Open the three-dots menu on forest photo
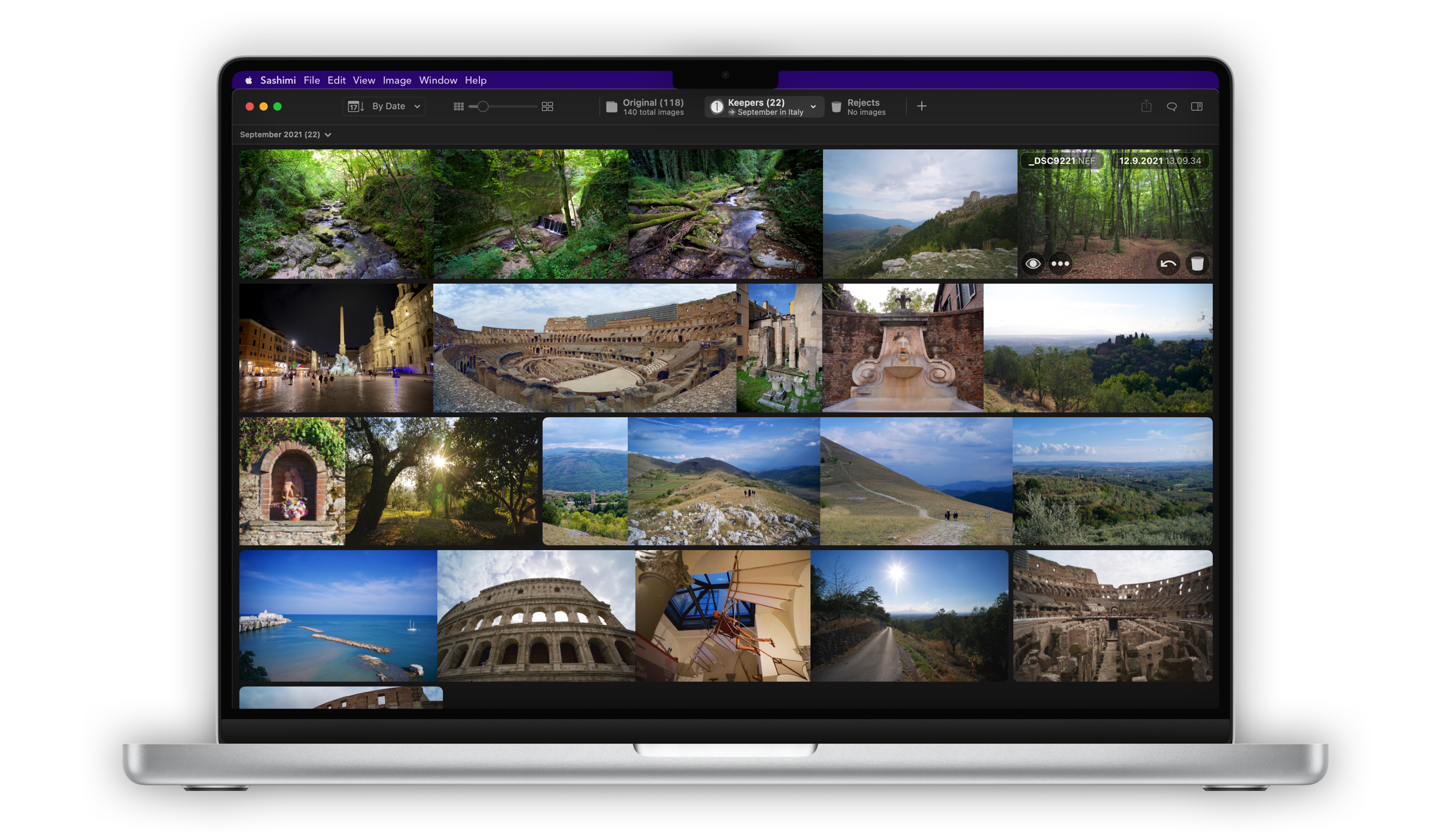The height and width of the screenshot is (840, 1451). click(1060, 264)
